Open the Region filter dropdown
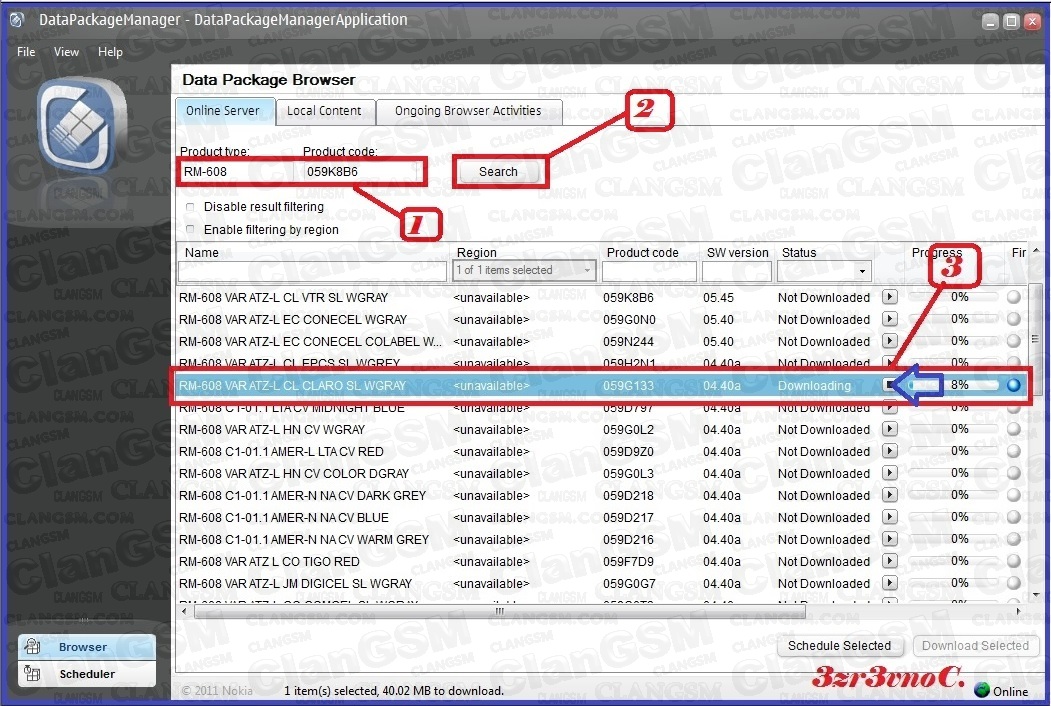 [588, 270]
